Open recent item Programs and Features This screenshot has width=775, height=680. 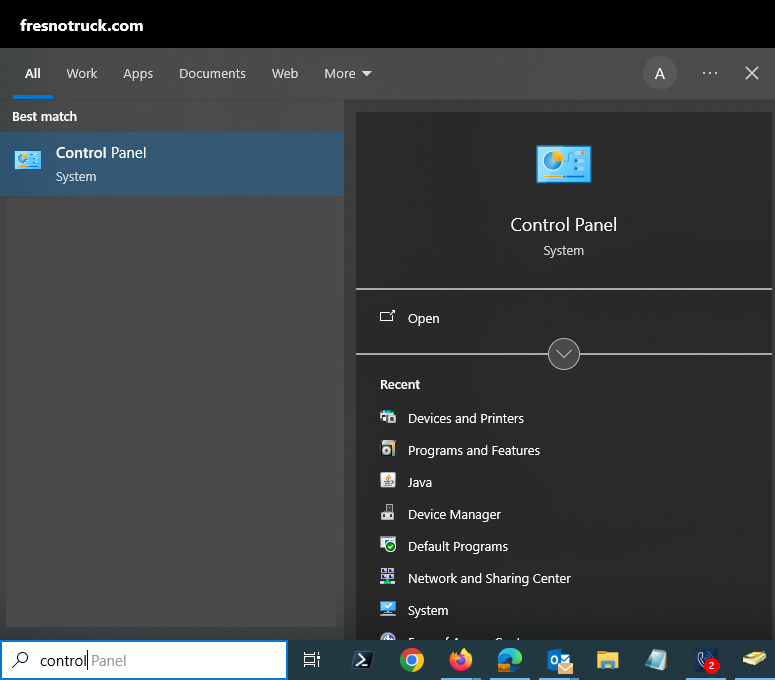[473, 450]
